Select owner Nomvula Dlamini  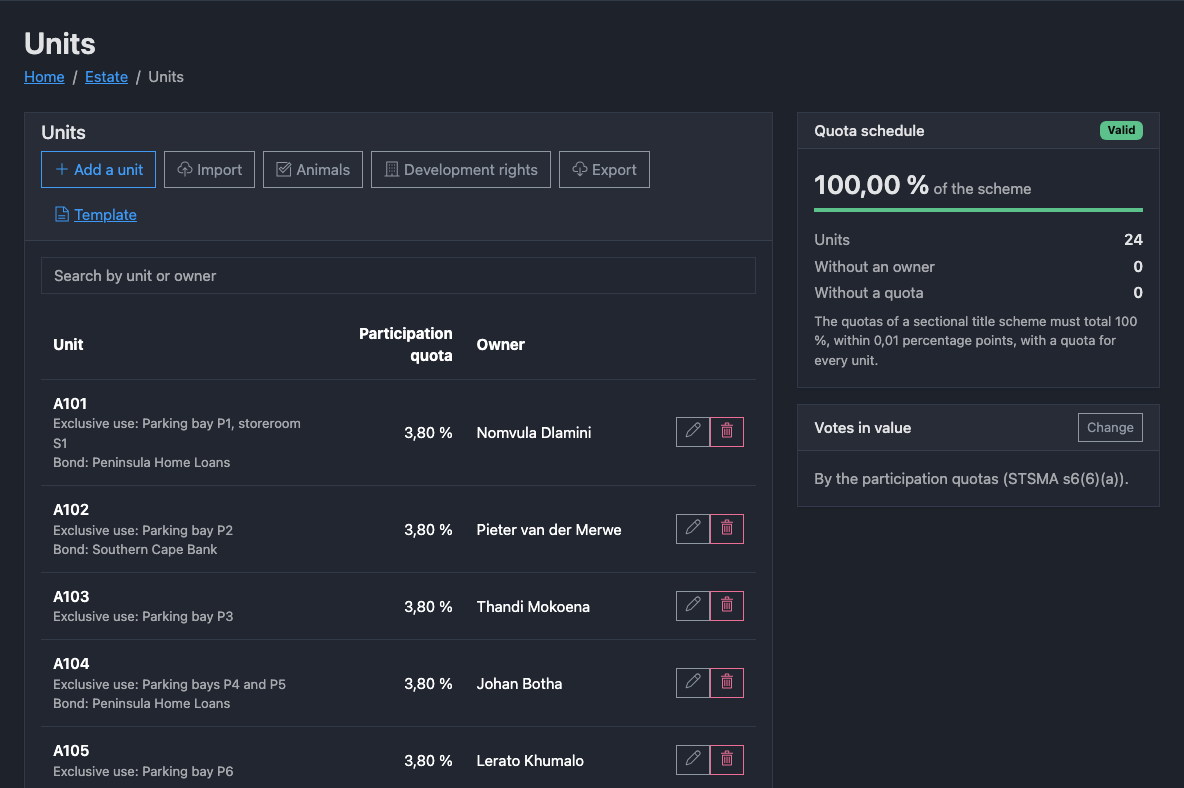[x=534, y=432]
